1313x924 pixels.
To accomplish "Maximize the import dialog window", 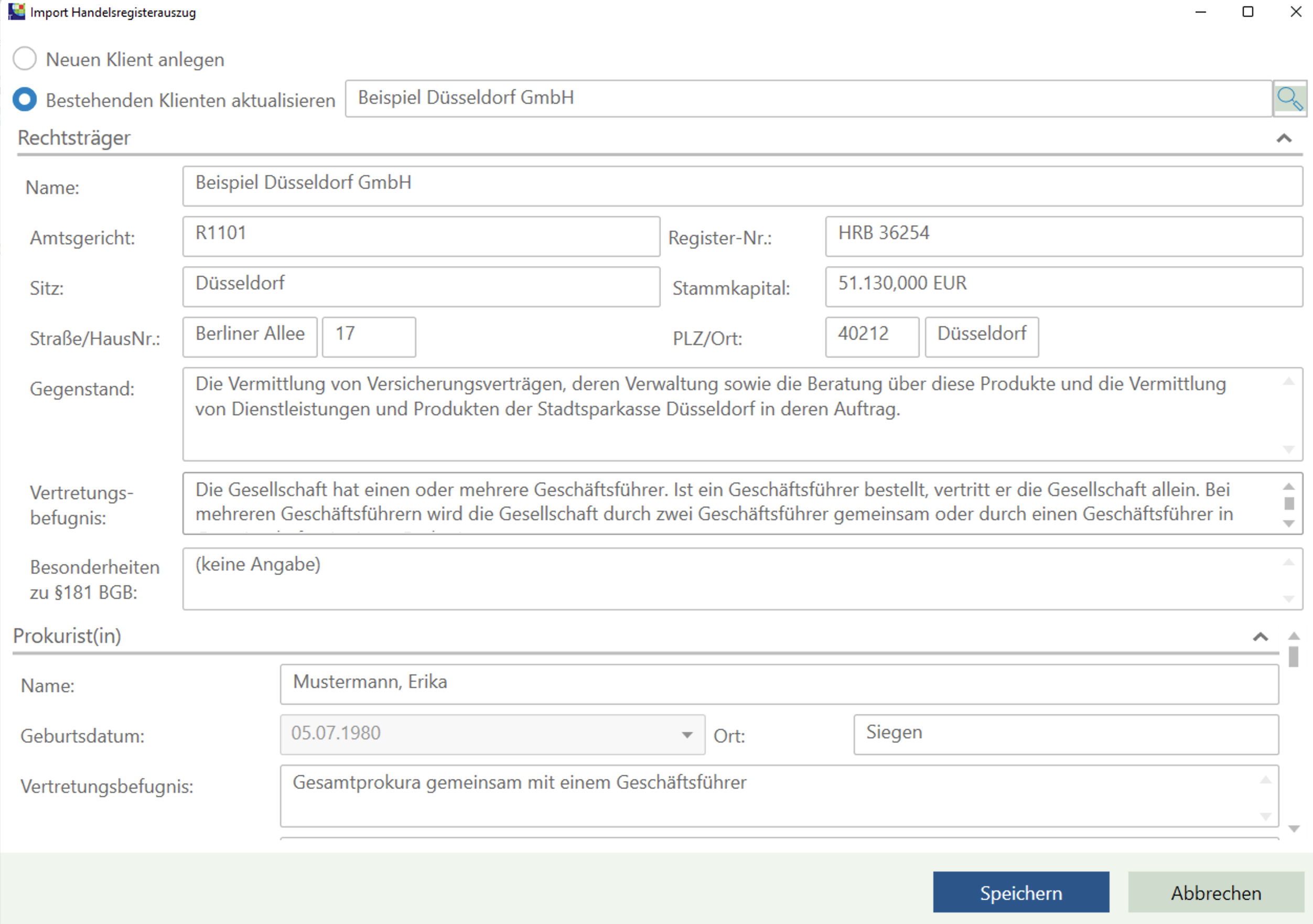I will click(x=1248, y=12).
